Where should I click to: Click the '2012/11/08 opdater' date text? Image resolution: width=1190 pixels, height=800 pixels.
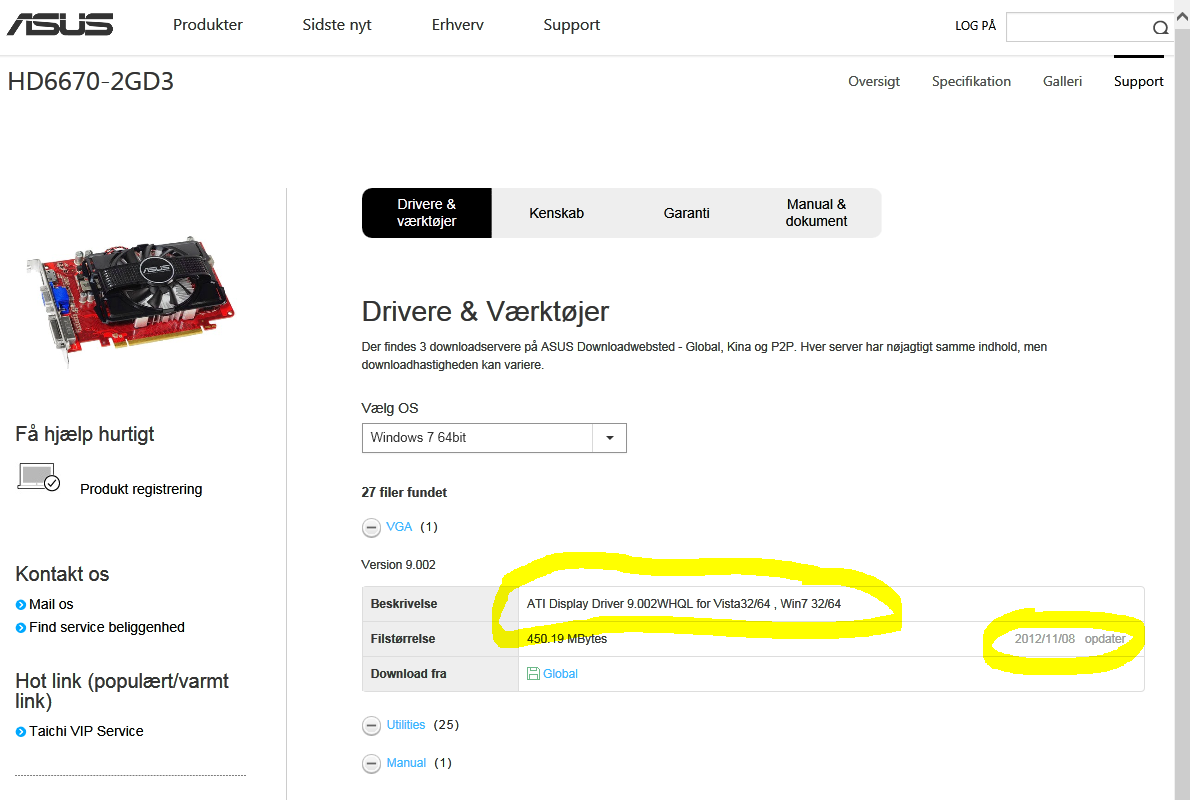1070,639
